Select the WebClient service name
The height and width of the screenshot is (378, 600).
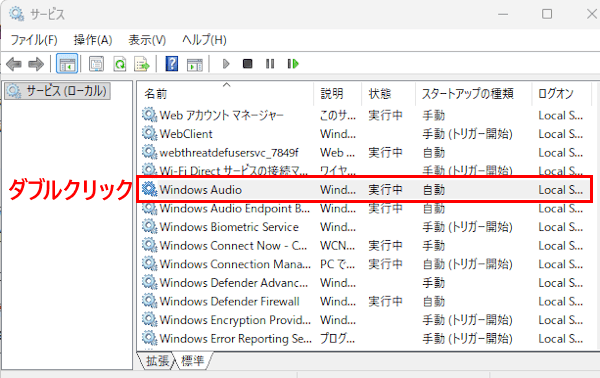click(x=186, y=134)
